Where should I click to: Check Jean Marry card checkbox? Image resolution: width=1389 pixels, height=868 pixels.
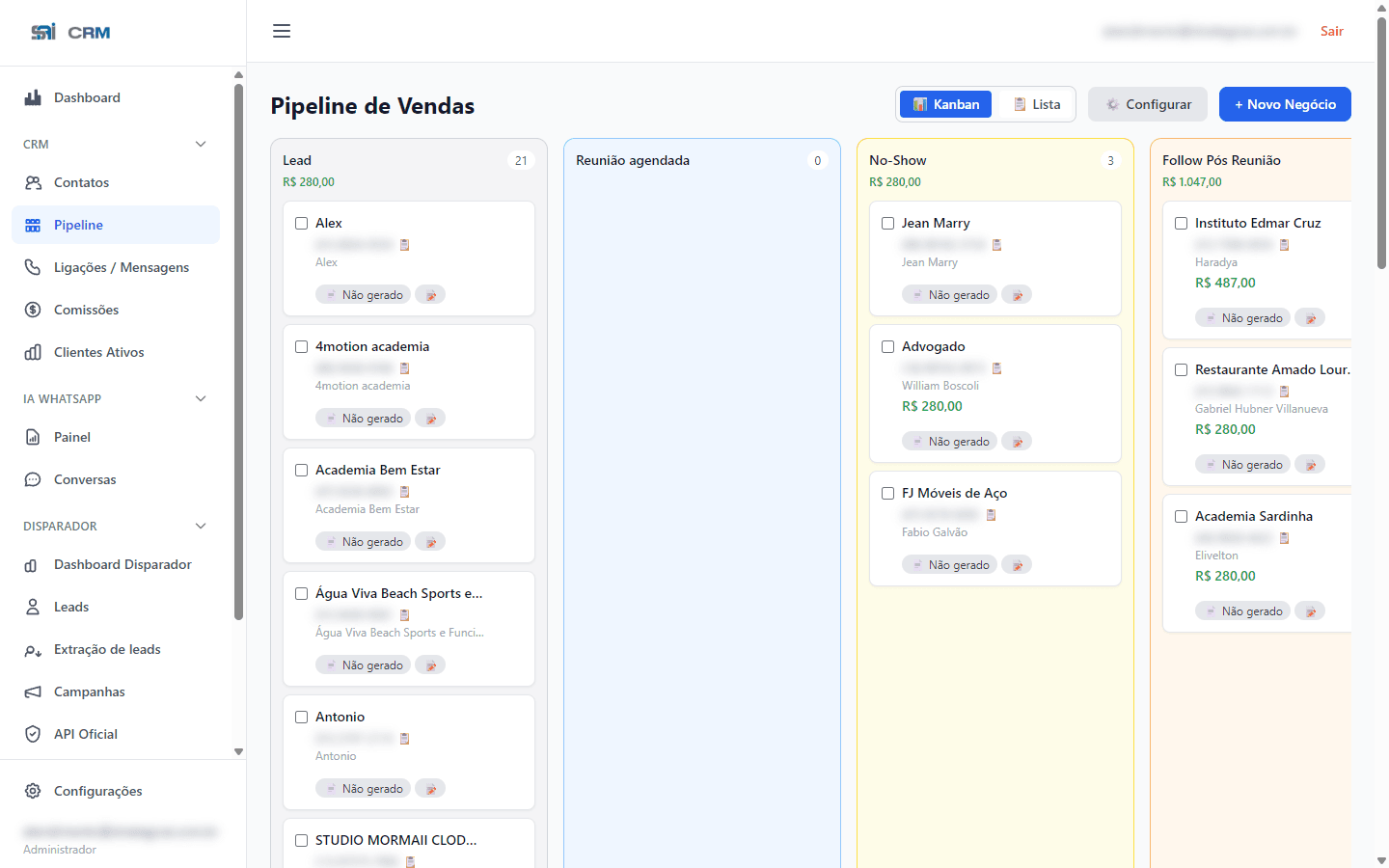(888, 223)
